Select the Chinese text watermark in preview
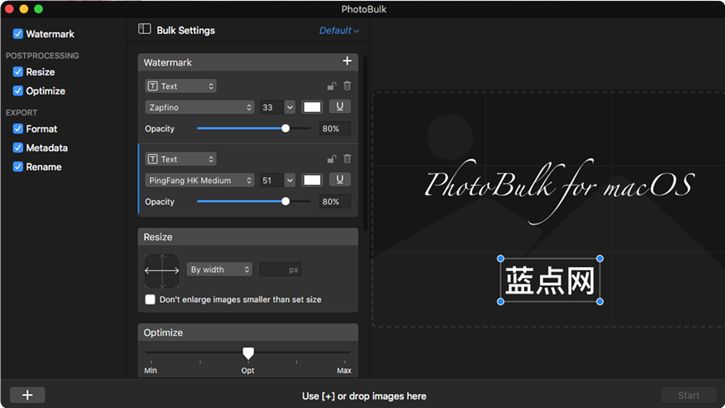This screenshot has height=408, width=725. click(x=550, y=280)
